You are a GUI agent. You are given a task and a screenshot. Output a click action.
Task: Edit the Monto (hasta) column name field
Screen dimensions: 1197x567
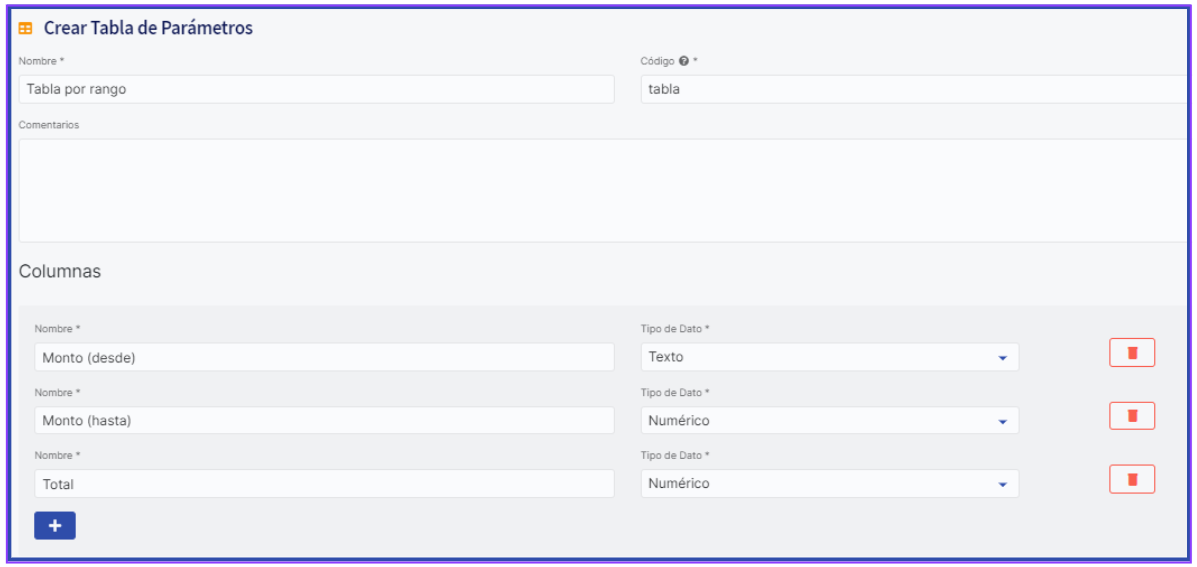[324, 421]
